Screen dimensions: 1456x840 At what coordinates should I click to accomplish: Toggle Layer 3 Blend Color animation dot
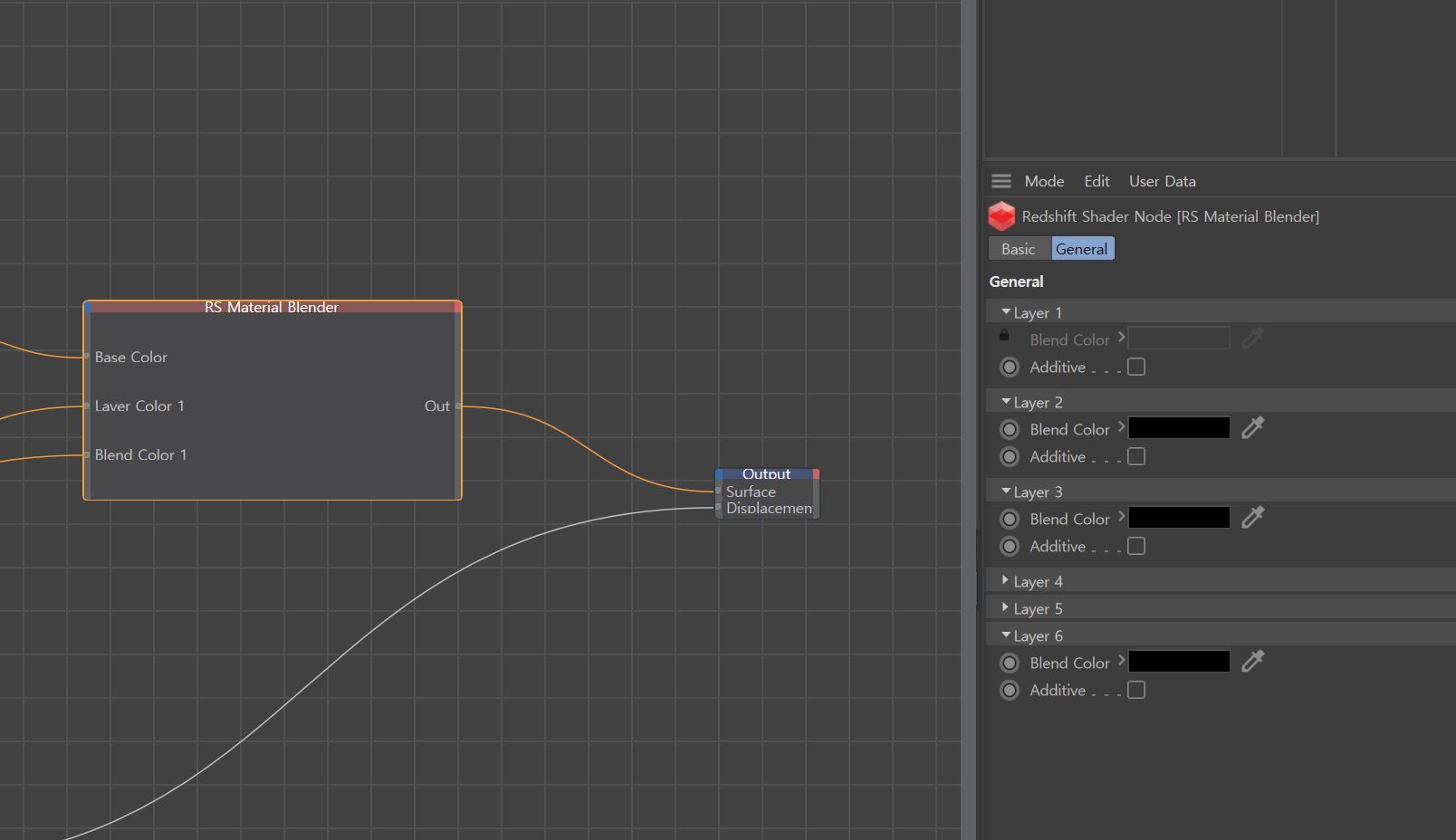tap(1010, 519)
